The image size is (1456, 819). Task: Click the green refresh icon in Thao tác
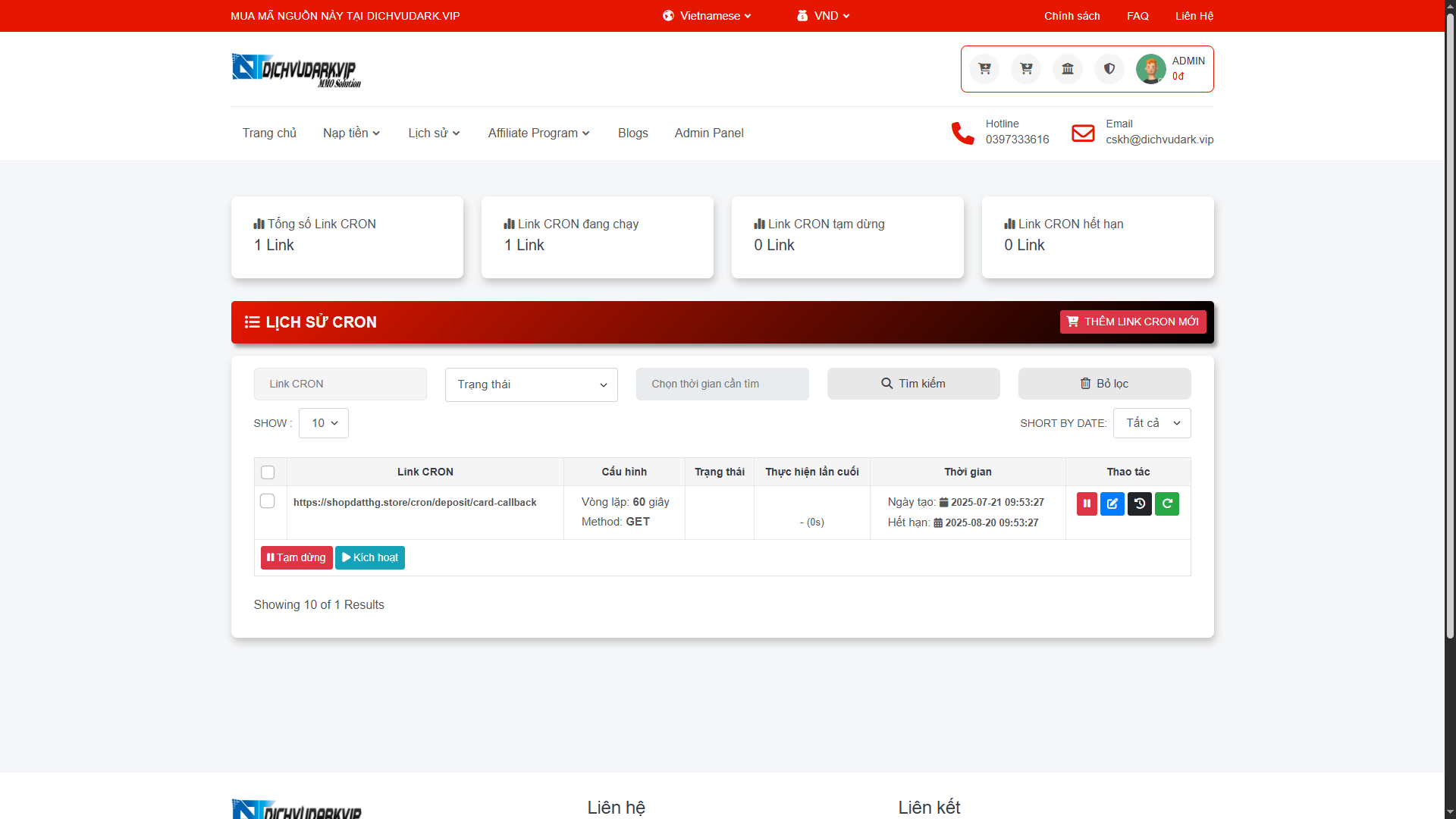coord(1167,504)
